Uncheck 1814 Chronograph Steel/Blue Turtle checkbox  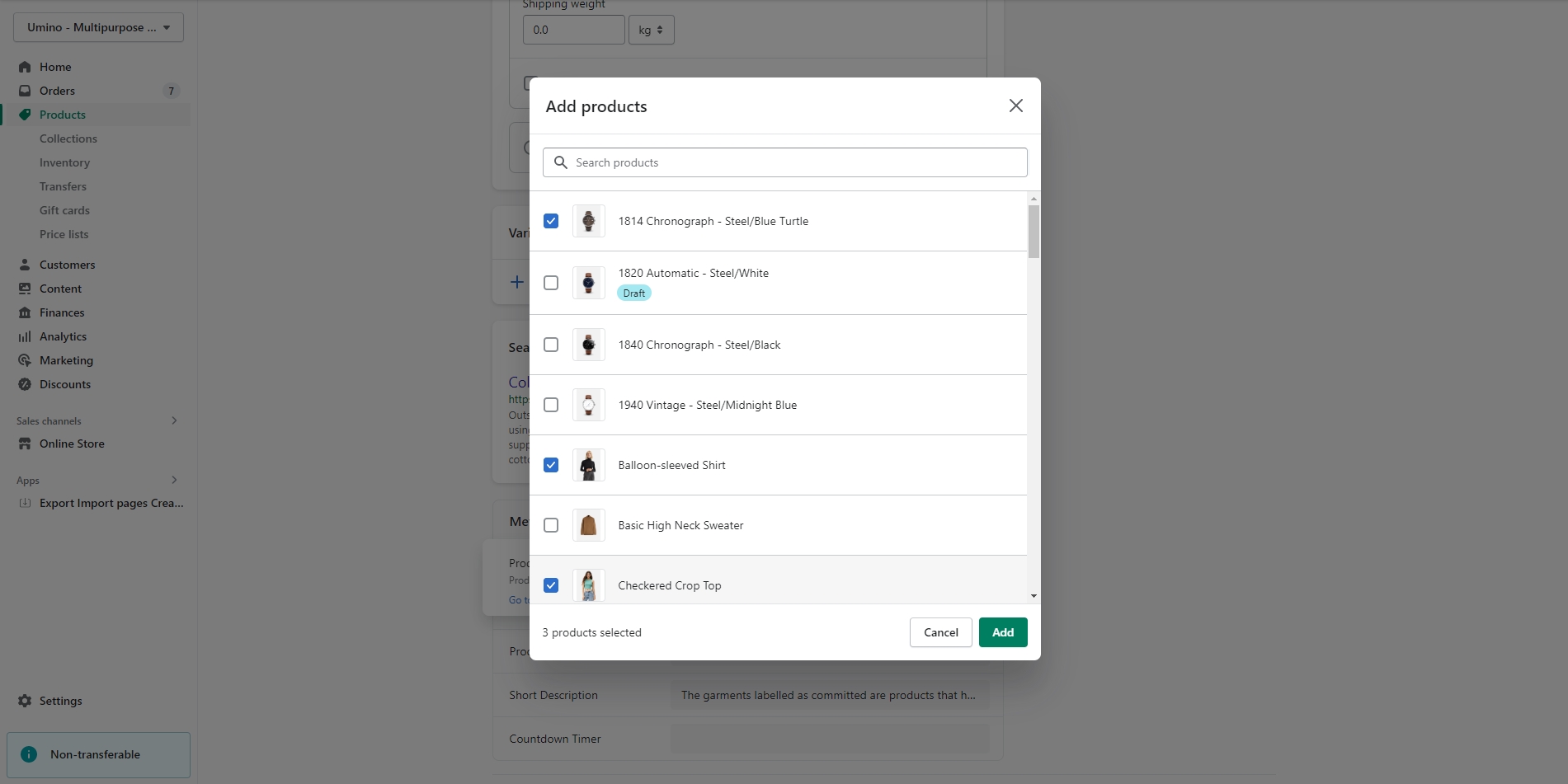pos(551,221)
